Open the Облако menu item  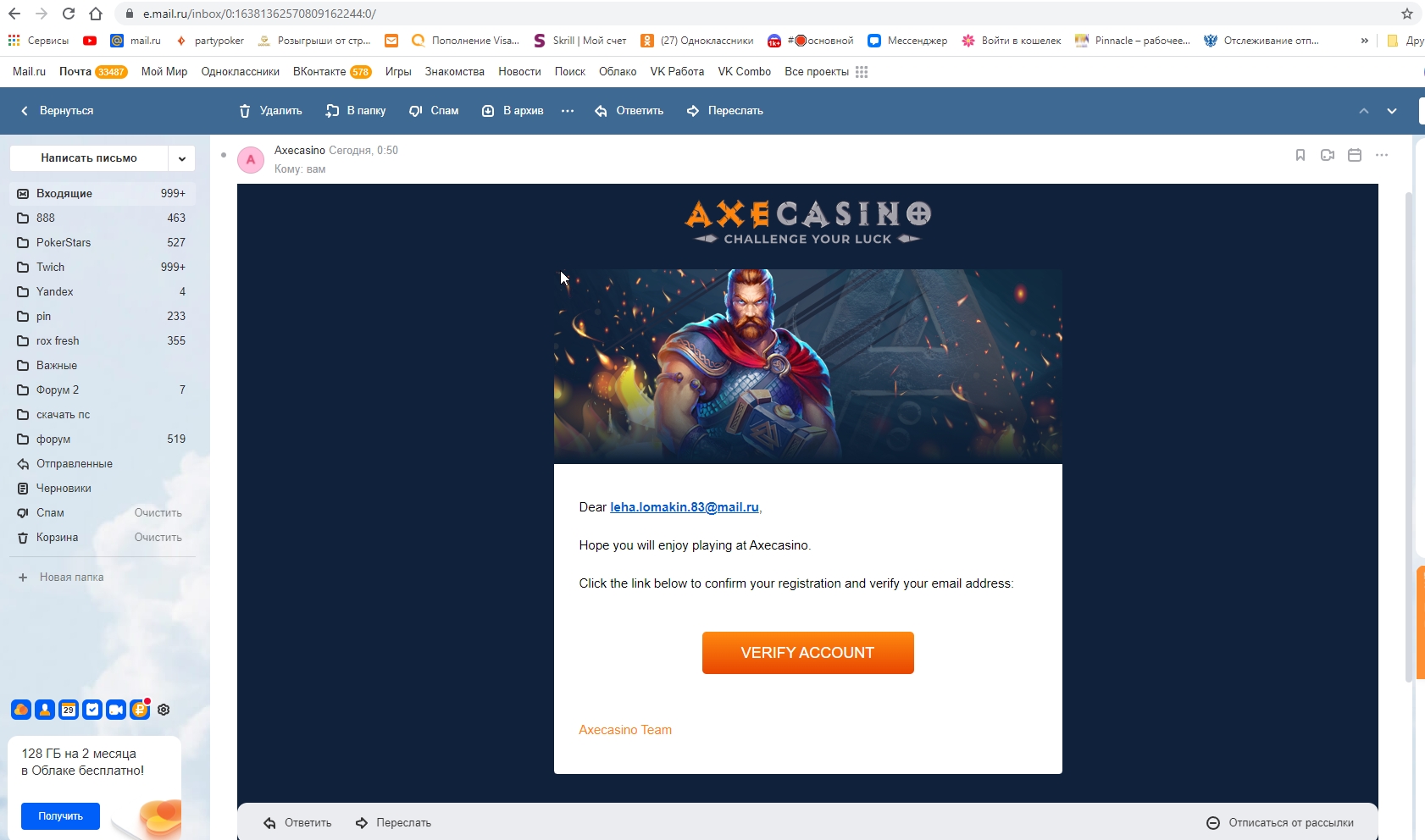[618, 72]
